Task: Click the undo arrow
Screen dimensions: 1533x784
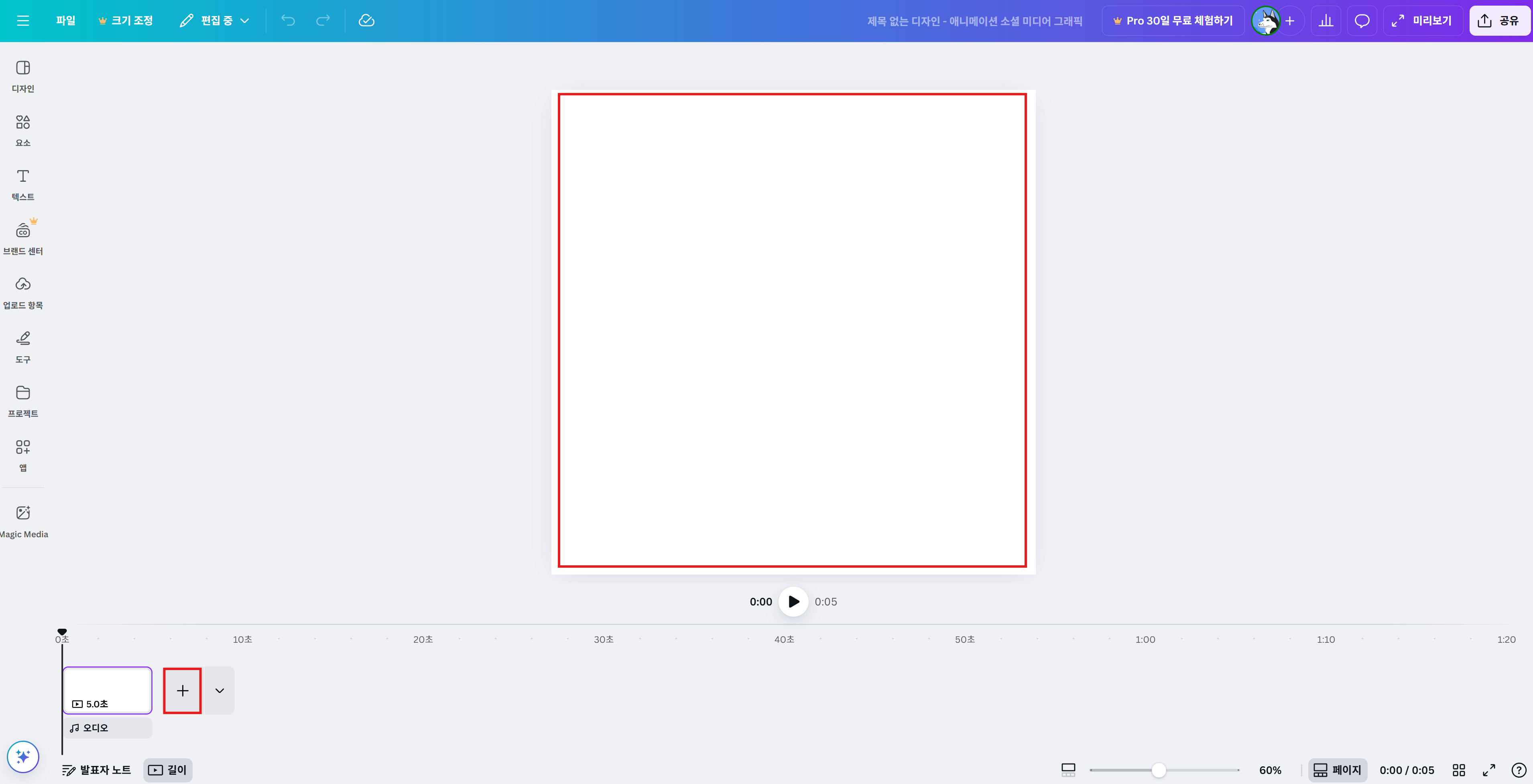Action: (288, 21)
